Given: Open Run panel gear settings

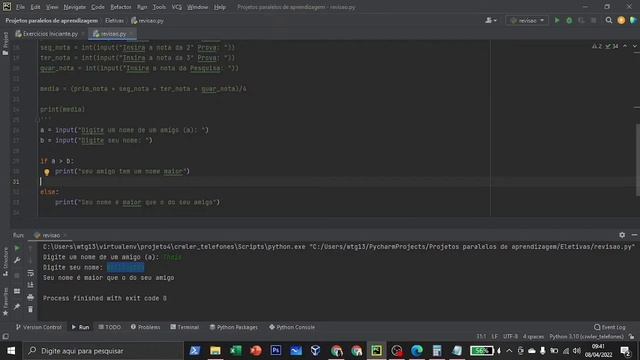Looking at the screenshot, I should 622,235.
